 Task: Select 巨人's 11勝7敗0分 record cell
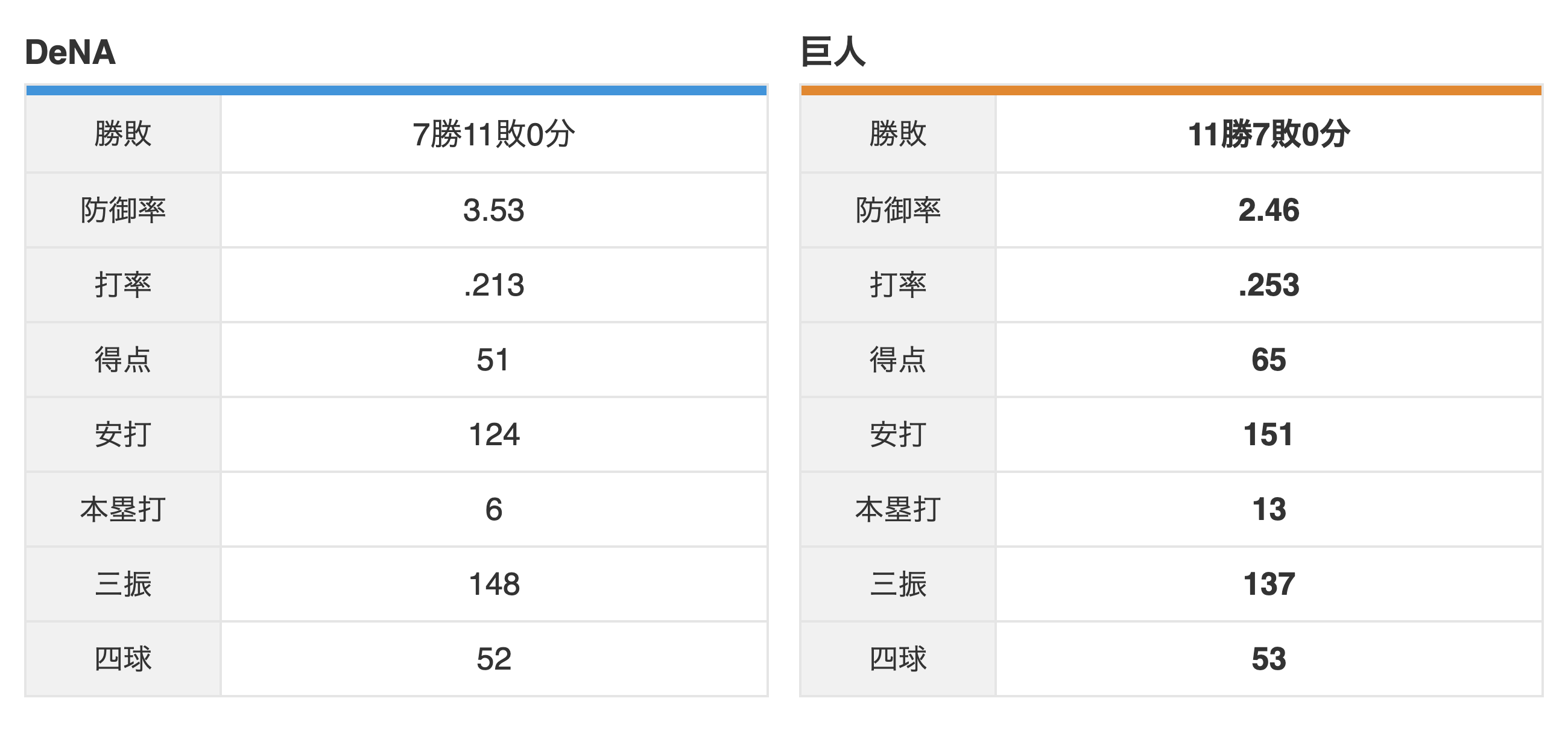point(1268,134)
